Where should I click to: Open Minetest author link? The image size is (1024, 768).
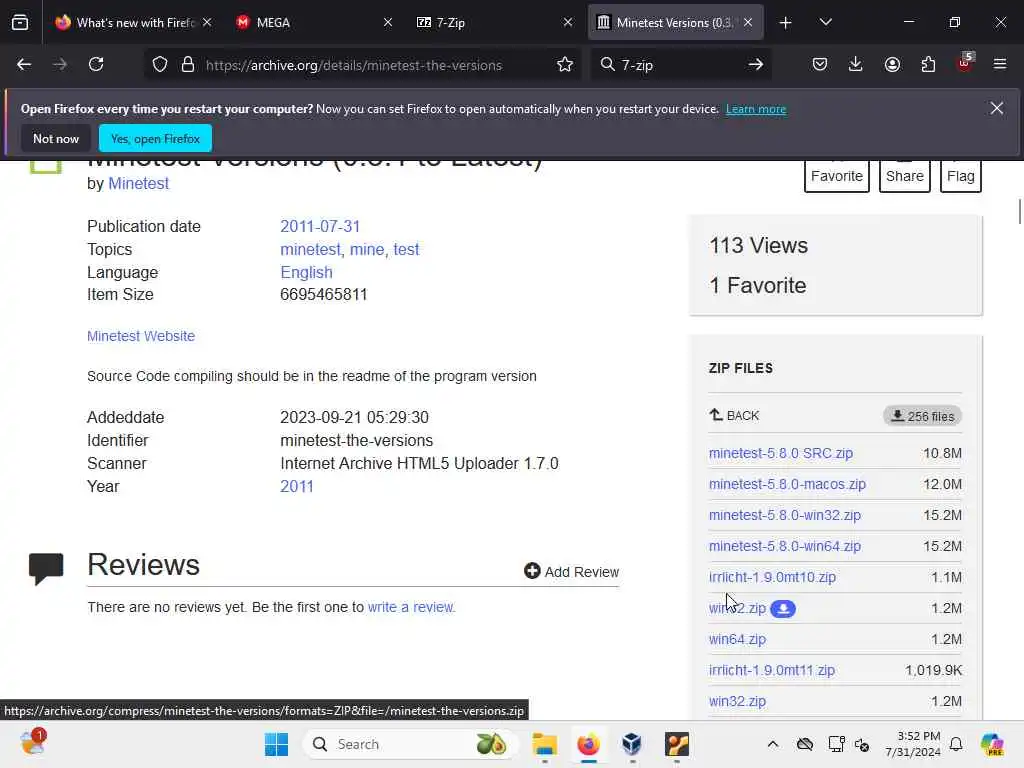pos(138,184)
